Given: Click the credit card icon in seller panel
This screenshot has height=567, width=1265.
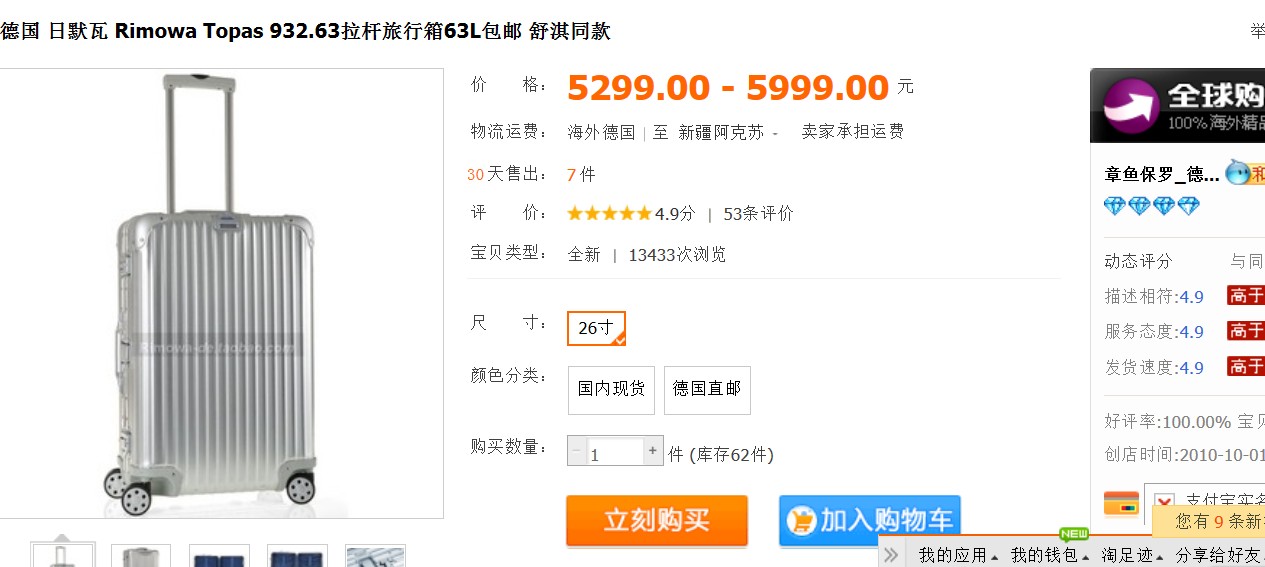Looking at the screenshot, I should coord(1121,502).
